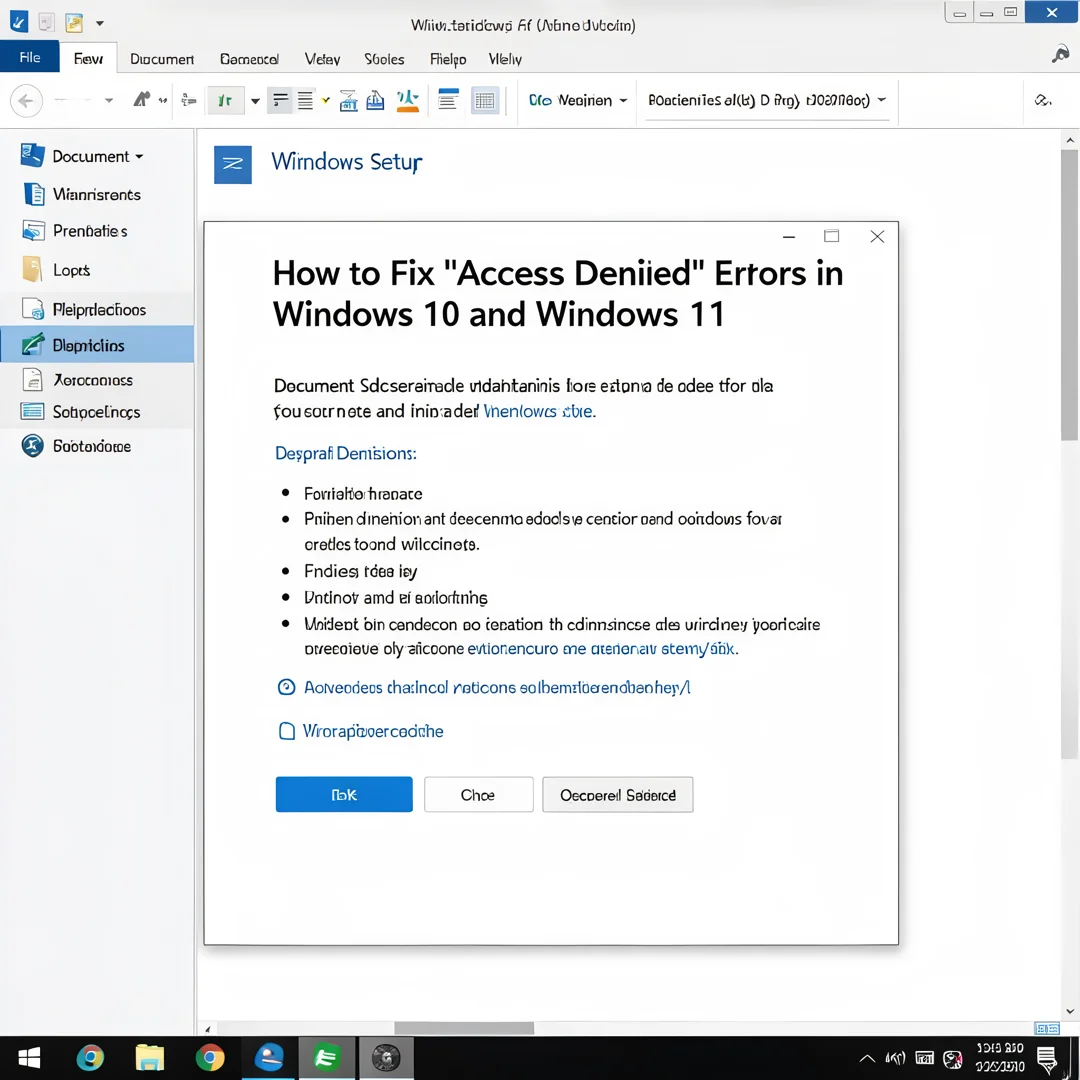
Task: Click the green app icon in taskbar
Action: coord(326,1057)
